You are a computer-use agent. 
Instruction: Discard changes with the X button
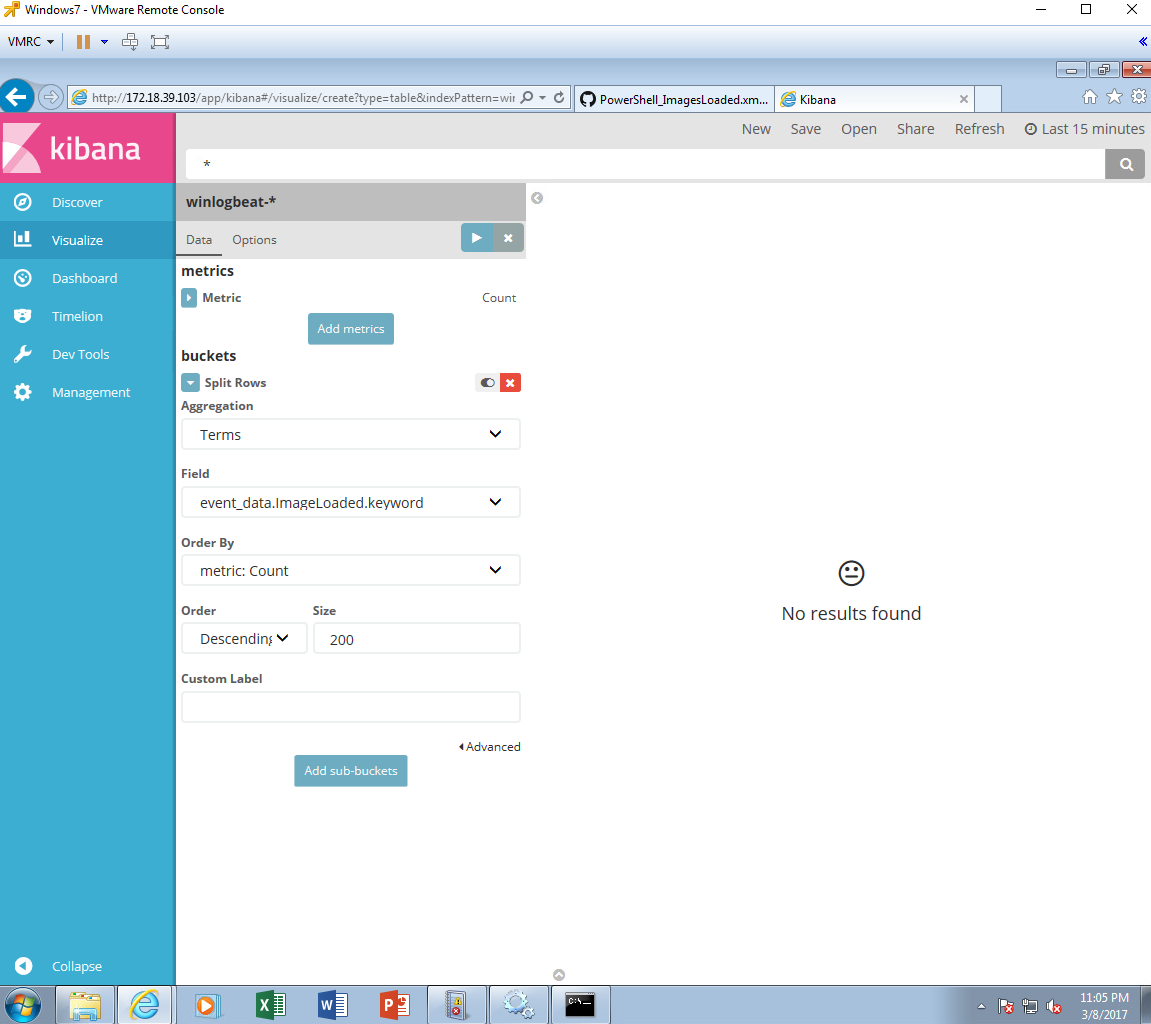(x=508, y=238)
